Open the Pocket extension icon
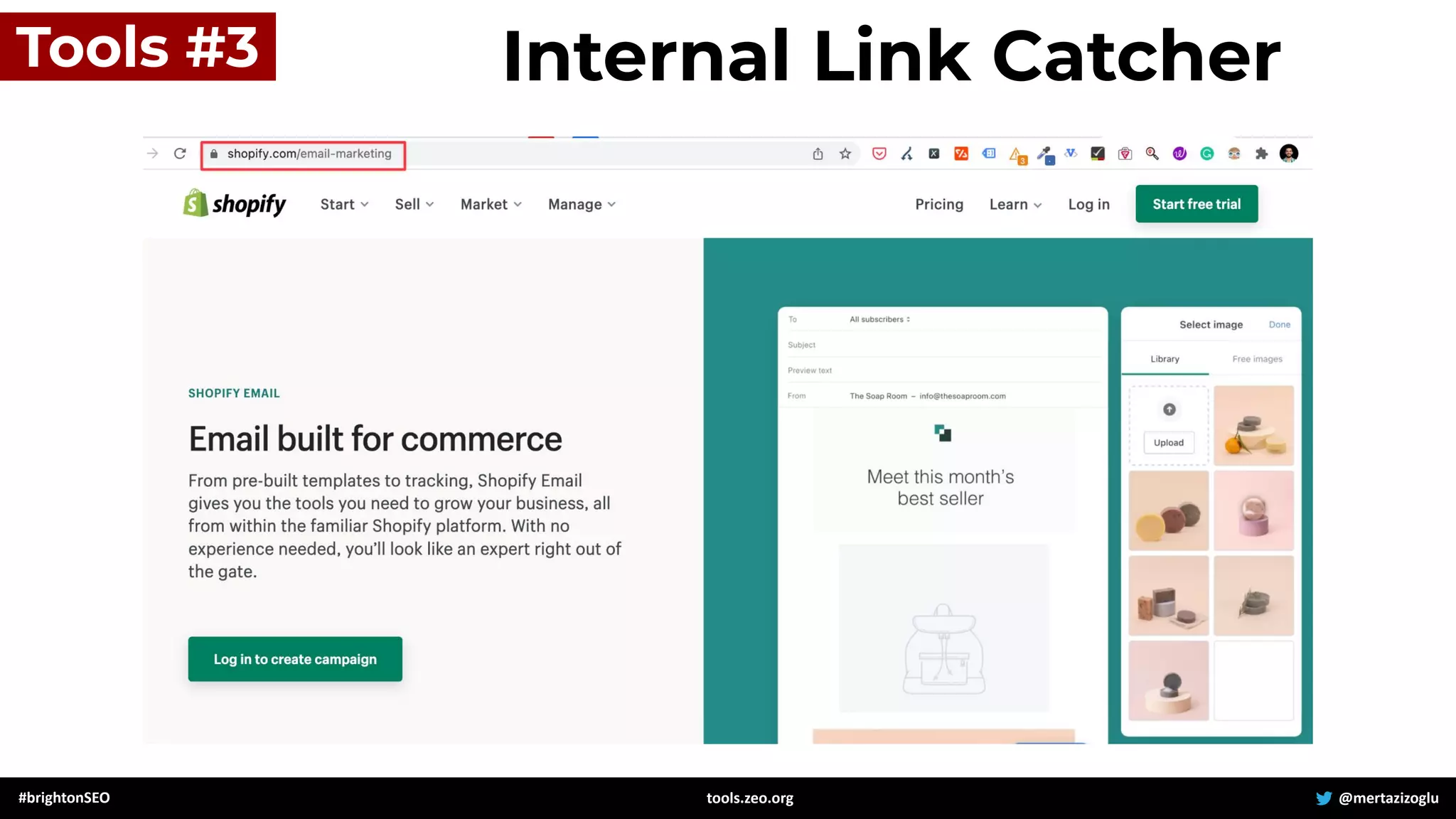Viewport: 1456px width, 819px height. point(879,154)
